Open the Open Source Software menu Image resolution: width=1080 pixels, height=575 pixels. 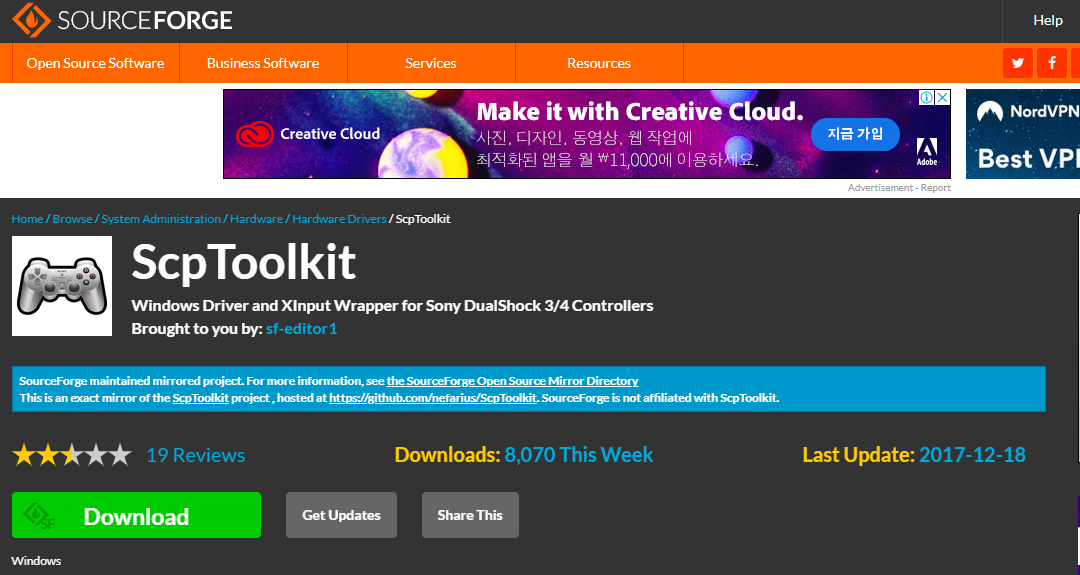pos(95,63)
